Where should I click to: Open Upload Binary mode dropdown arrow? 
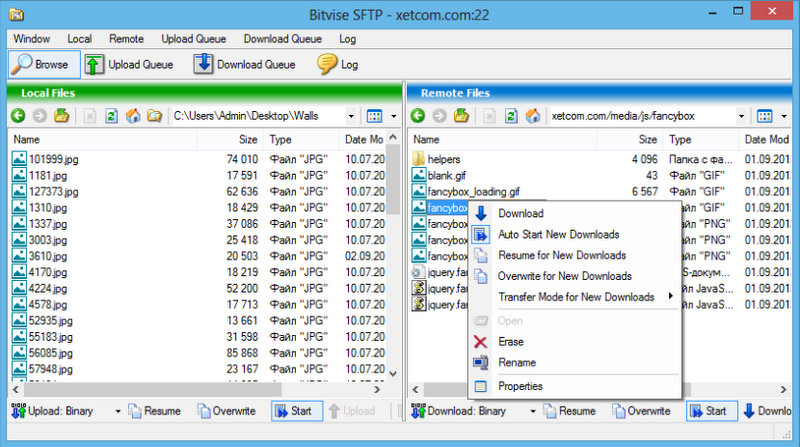[x=118, y=411]
